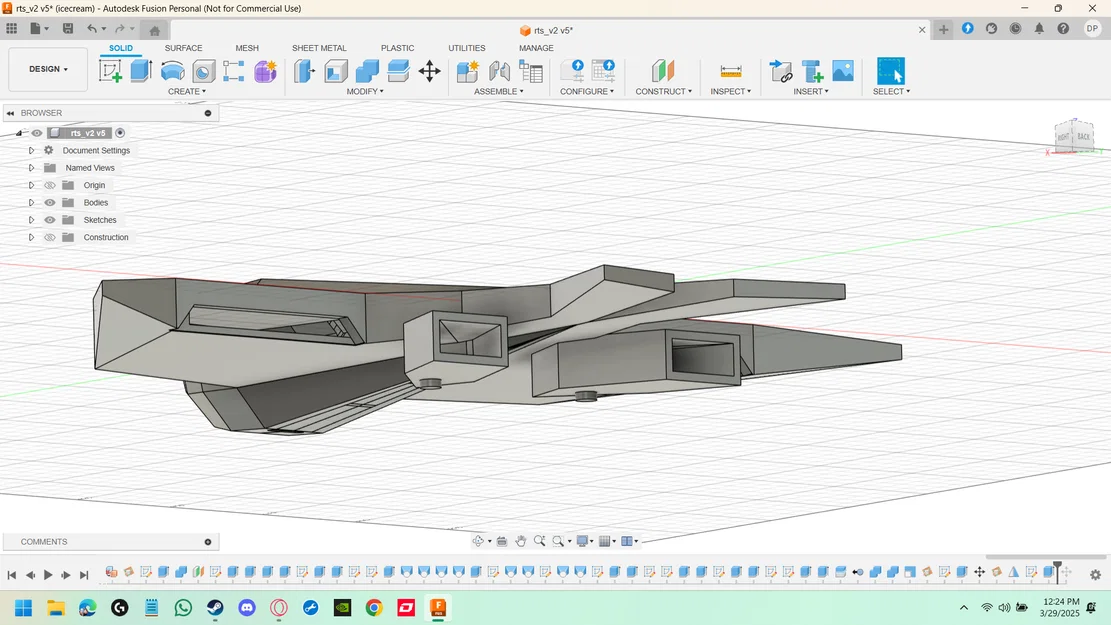The image size is (1111, 625).
Task: Expand the Document Settings node
Action: pyautogui.click(x=31, y=150)
